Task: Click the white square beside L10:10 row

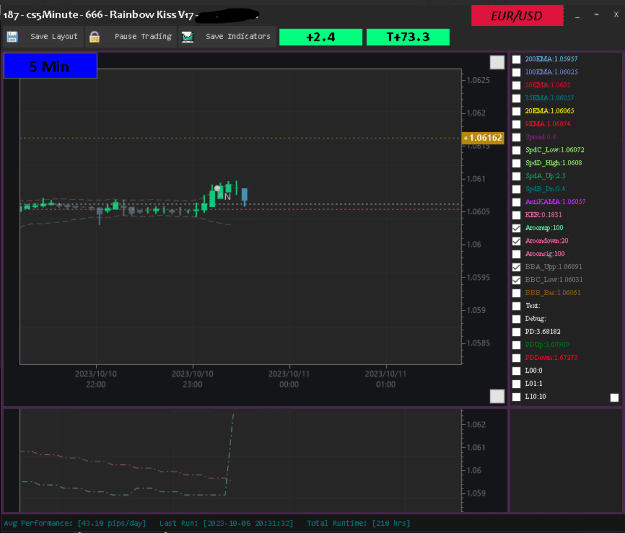Action: pos(614,397)
